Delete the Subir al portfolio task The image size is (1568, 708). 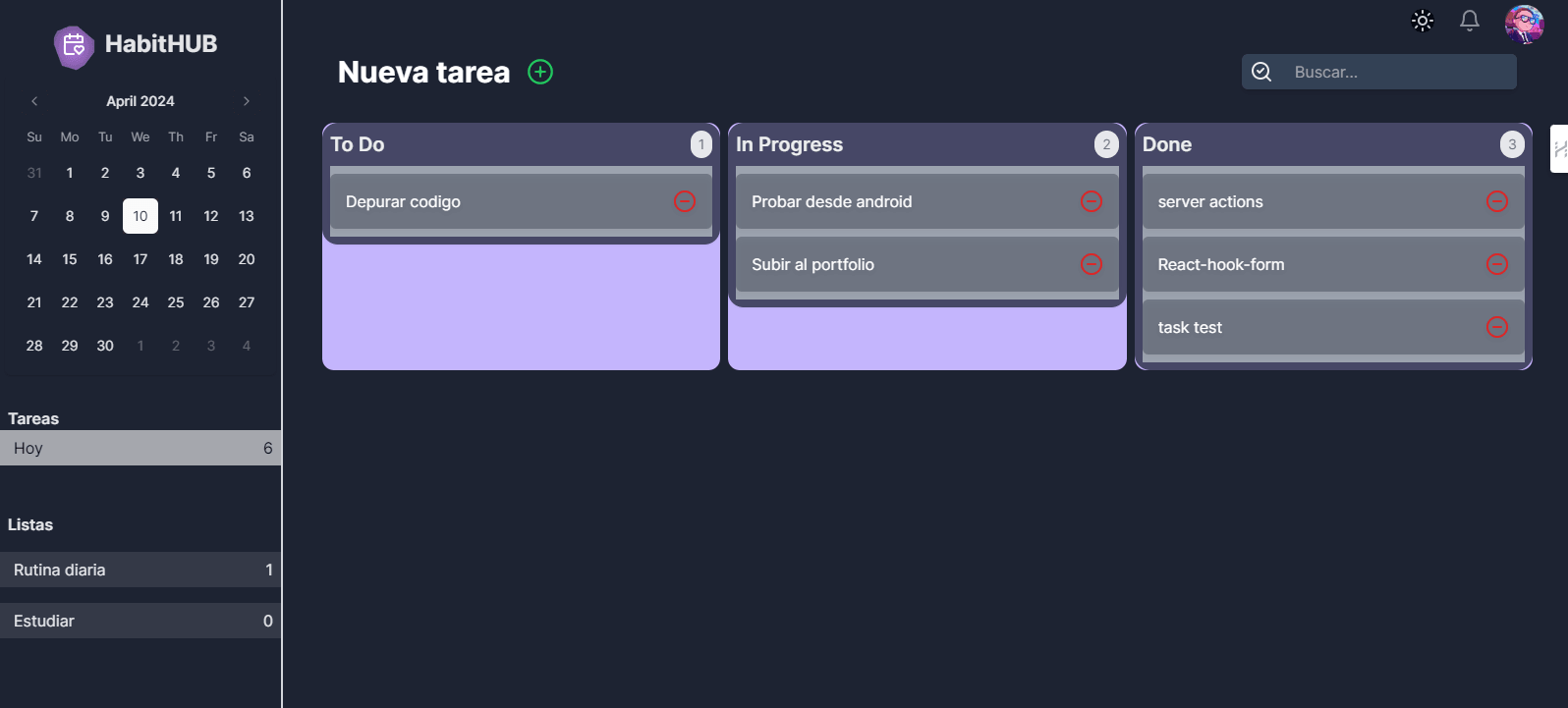coord(1092,264)
